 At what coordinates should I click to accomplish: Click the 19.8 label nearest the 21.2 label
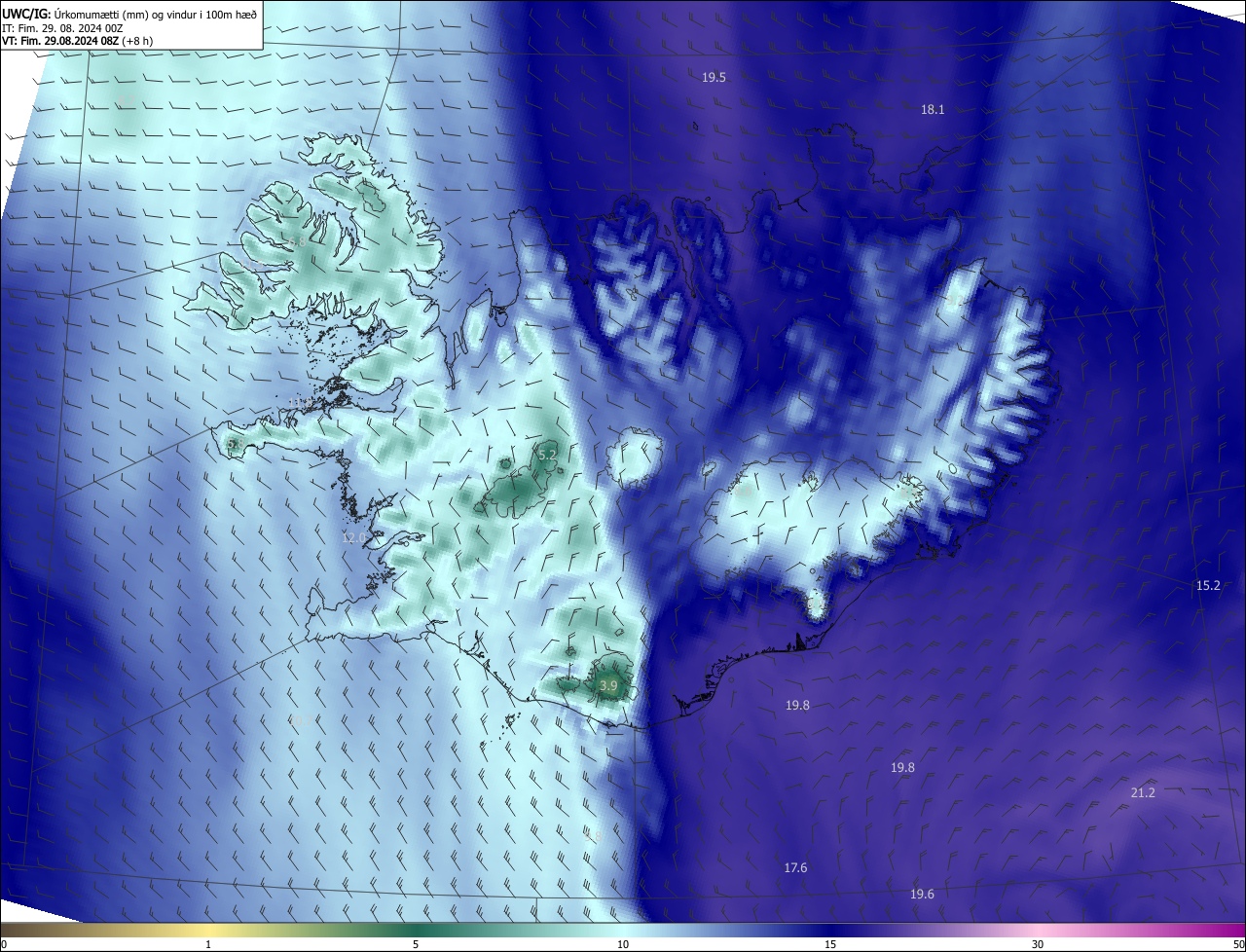point(902,768)
